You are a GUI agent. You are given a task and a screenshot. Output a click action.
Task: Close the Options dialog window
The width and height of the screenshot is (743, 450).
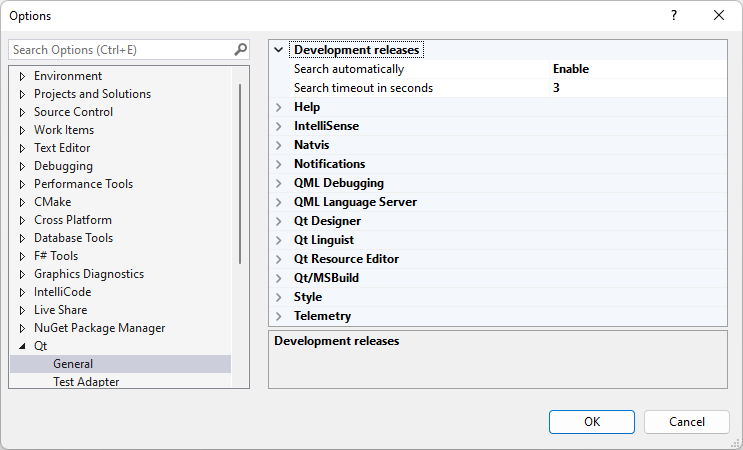pyautogui.click(x=719, y=15)
